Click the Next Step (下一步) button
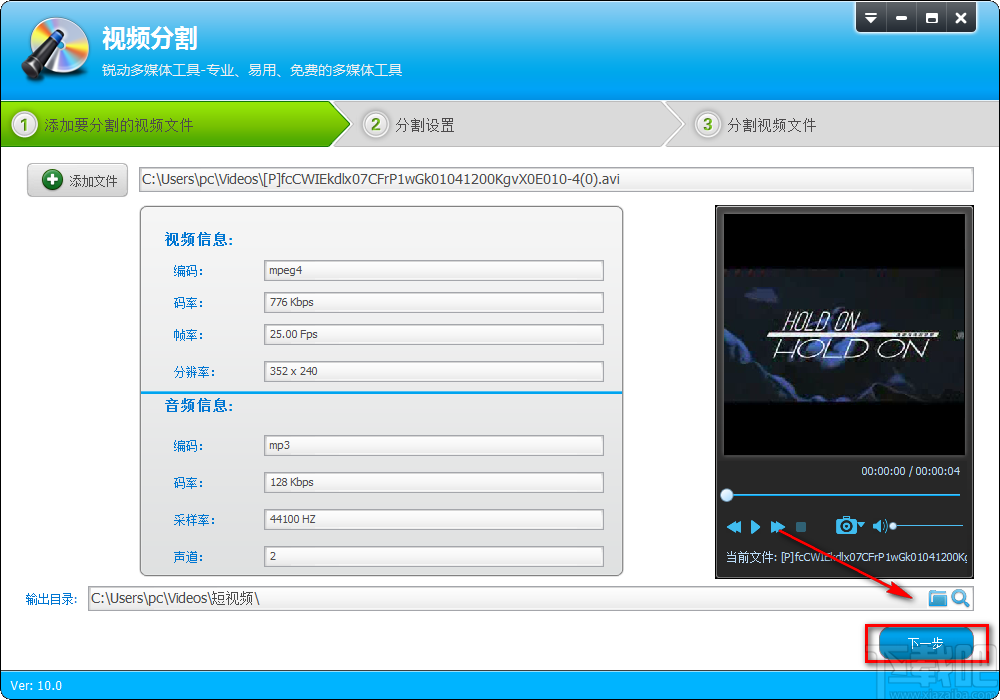The width and height of the screenshot is (1000, 700). [926, 643]
